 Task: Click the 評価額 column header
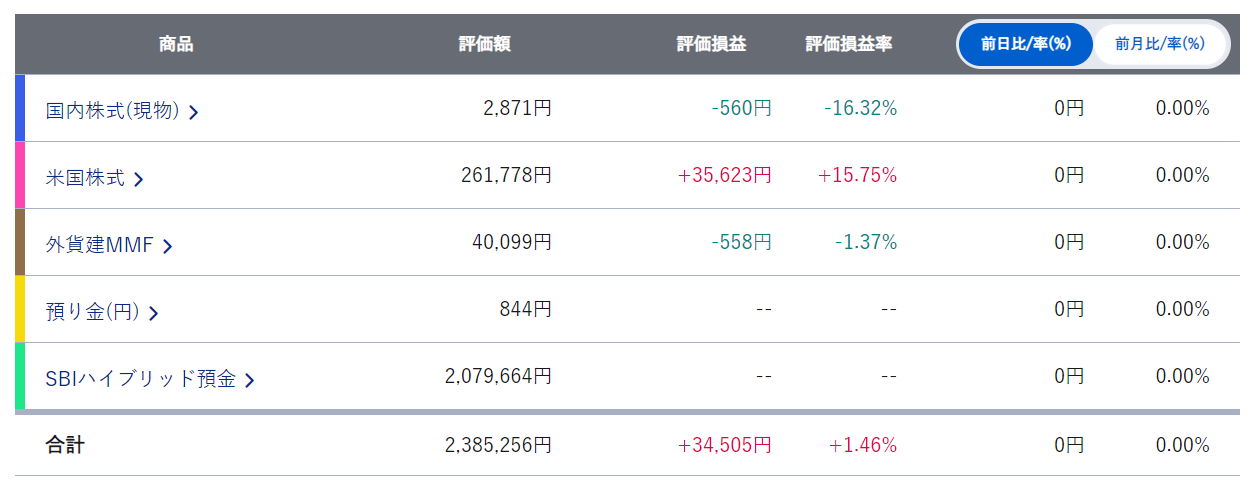[x=485, y=44]
